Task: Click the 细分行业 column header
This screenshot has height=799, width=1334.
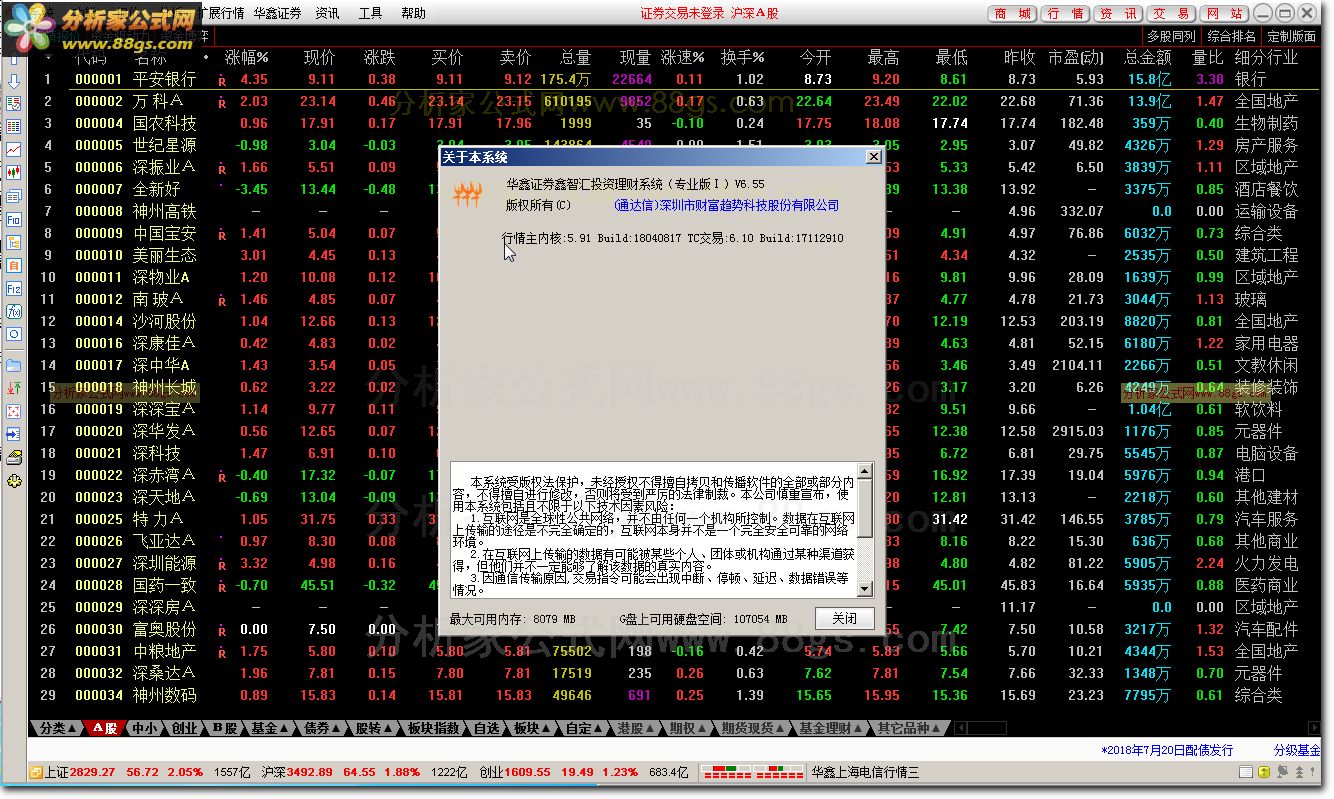Action: 1266,58
